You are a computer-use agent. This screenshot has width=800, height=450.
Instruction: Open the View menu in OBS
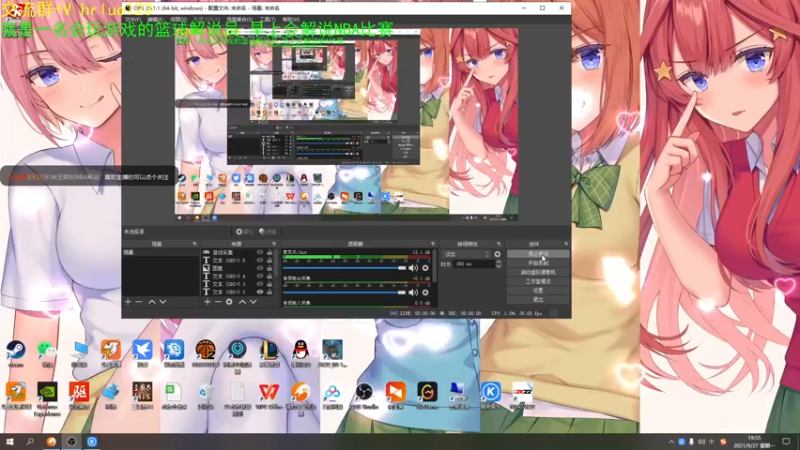pos(177,19)
